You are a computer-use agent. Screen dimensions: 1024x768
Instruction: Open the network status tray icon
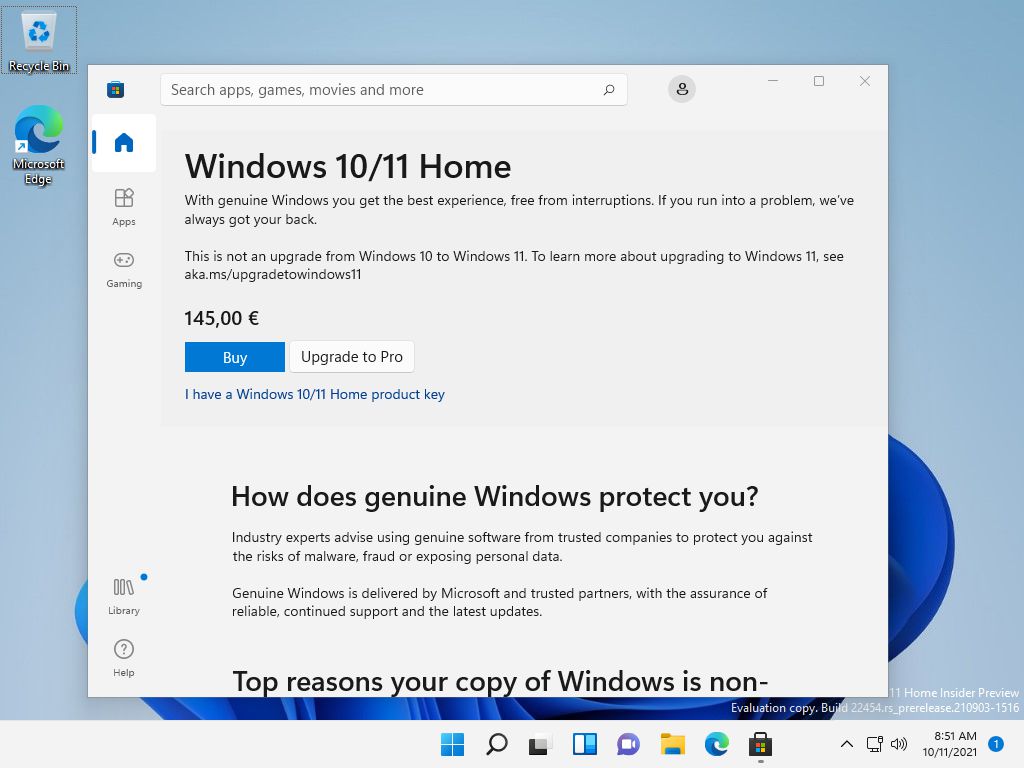874,744
